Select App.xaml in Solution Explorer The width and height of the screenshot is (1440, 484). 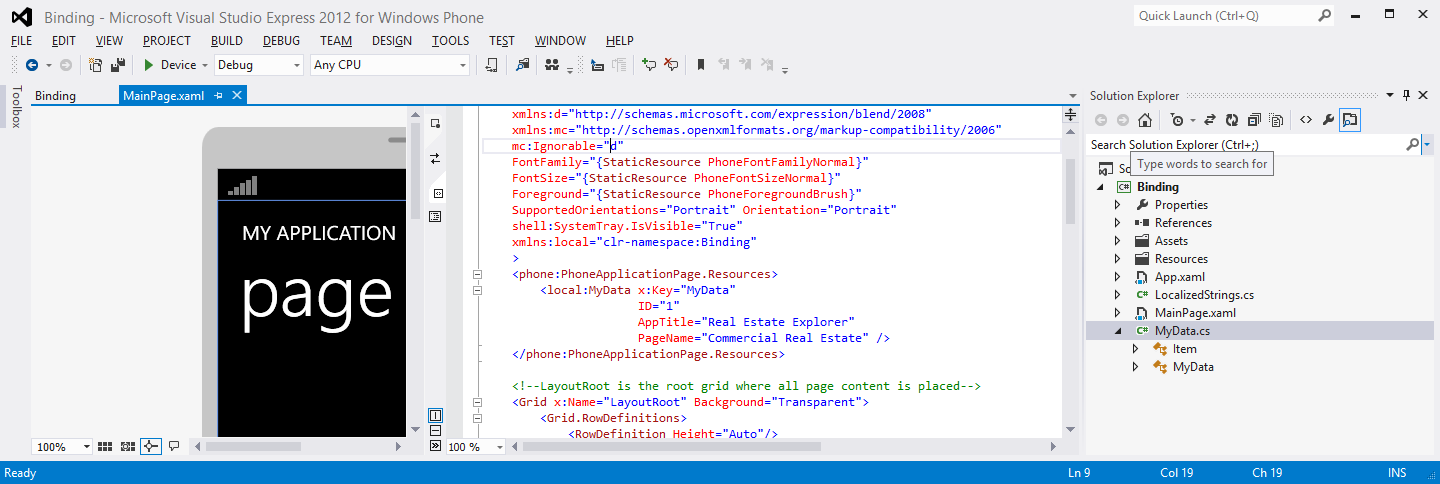point(1180,277)
